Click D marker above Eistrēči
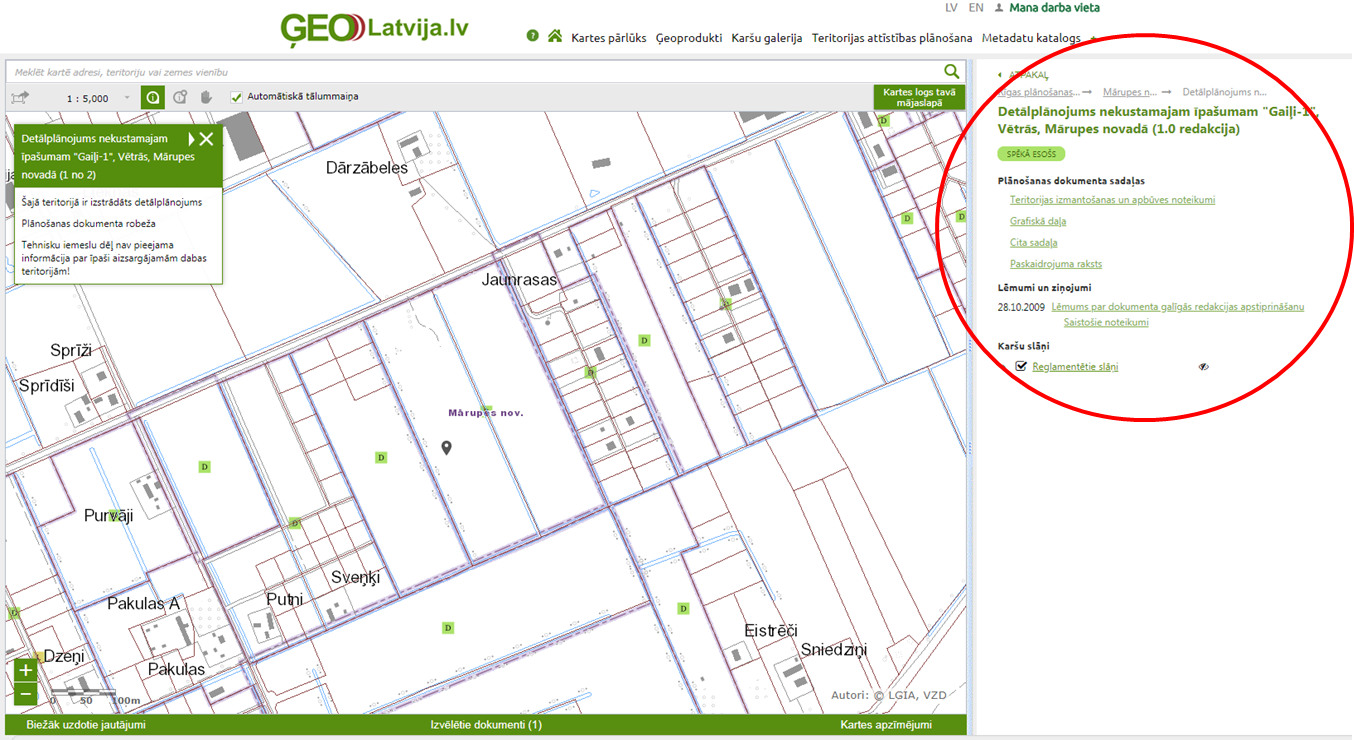1354x740 pixels. pyautogui.click(x=683, y=608)
